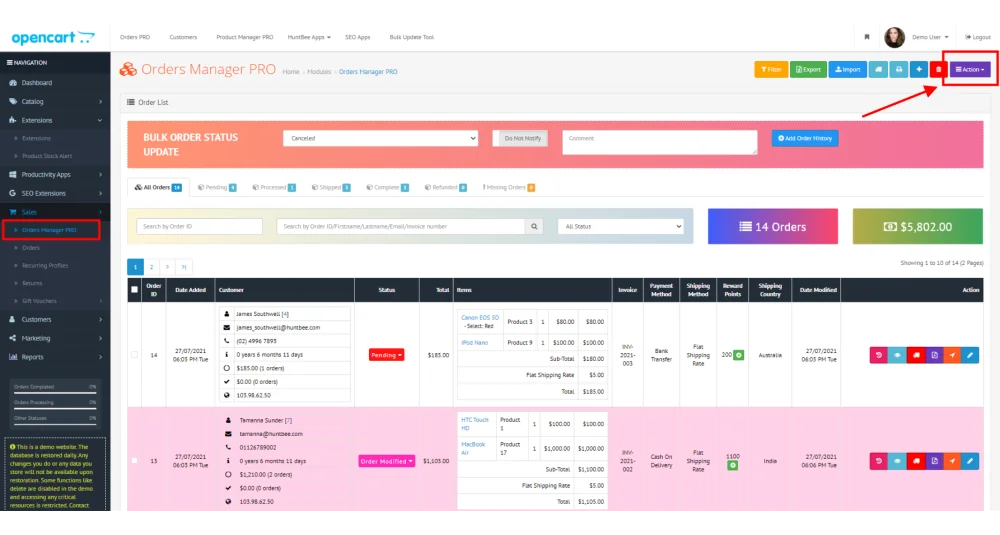The width and height of the screenshot is (1000, 535).
Task: Click pencil edit icon for order 14
Action: click(970, 355)
